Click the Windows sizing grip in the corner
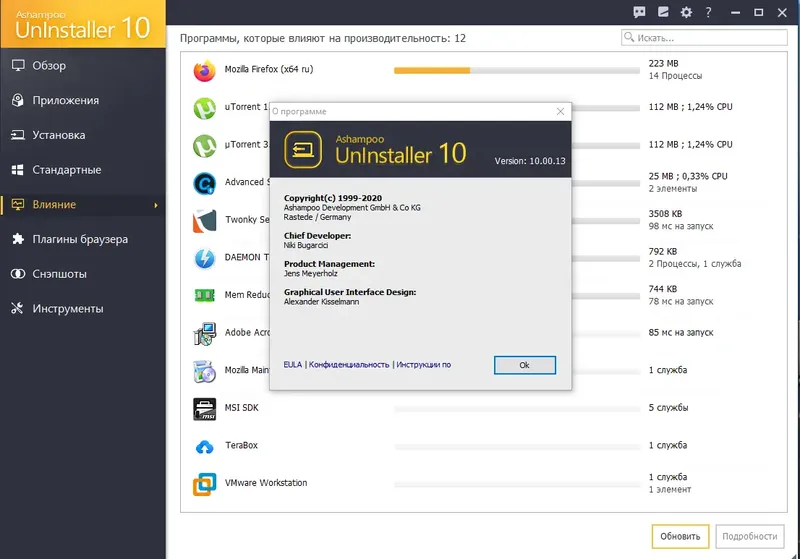Screen dimensions: 800x559 (795, 555)
